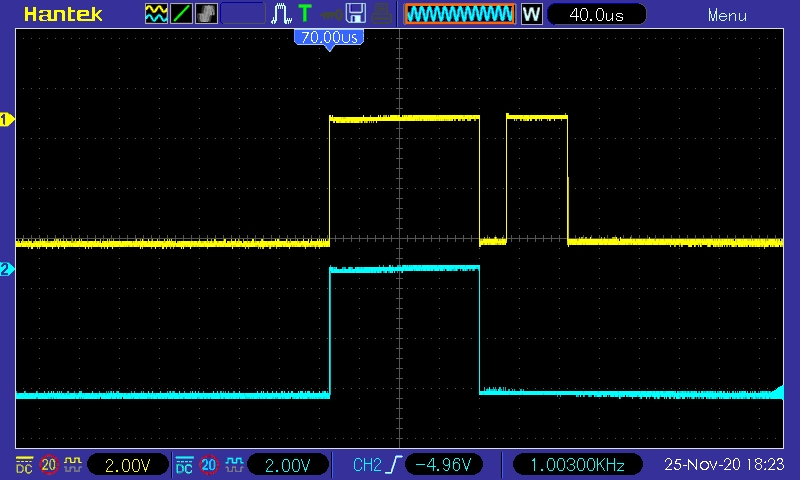800x480 pixels.
Task: Toggle CH2 DC coupling indicator
Action: coord(184,465)
